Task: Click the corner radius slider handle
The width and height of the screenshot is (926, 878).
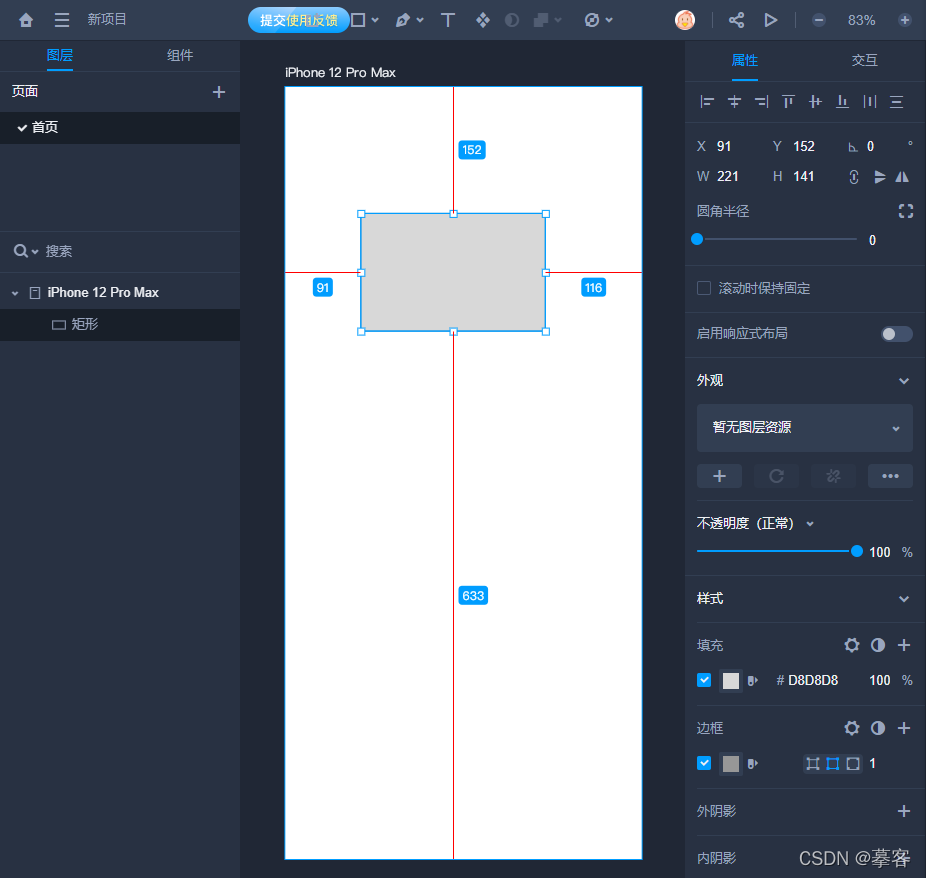Action: click(697, 239)
